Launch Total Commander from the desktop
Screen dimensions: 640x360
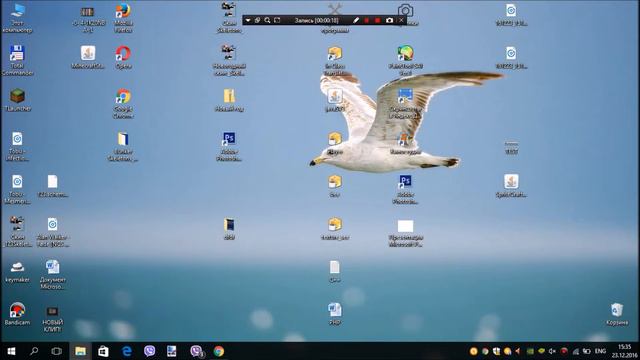tap(17, 60)
